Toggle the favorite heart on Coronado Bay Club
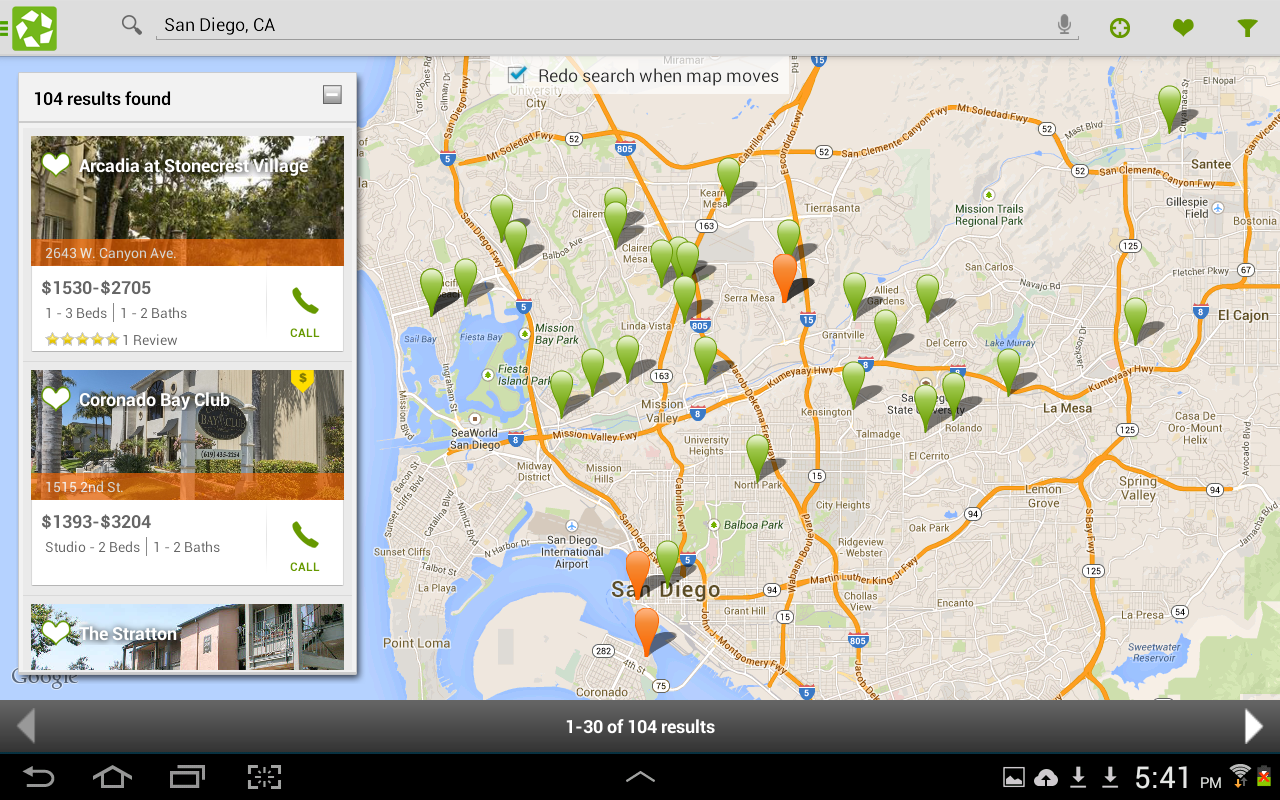 pyautogui.click(x=56, y=397)
